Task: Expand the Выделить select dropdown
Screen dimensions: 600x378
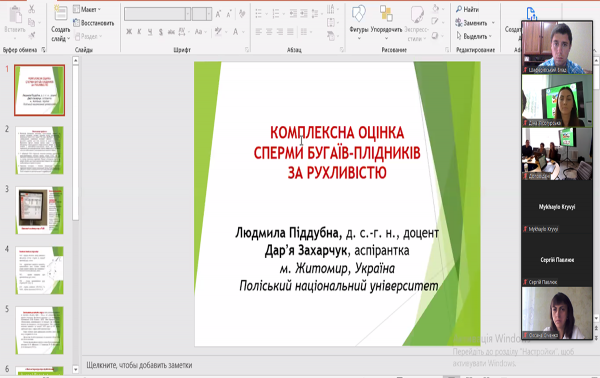Action: pyautogui.click(x=474, y=36)
